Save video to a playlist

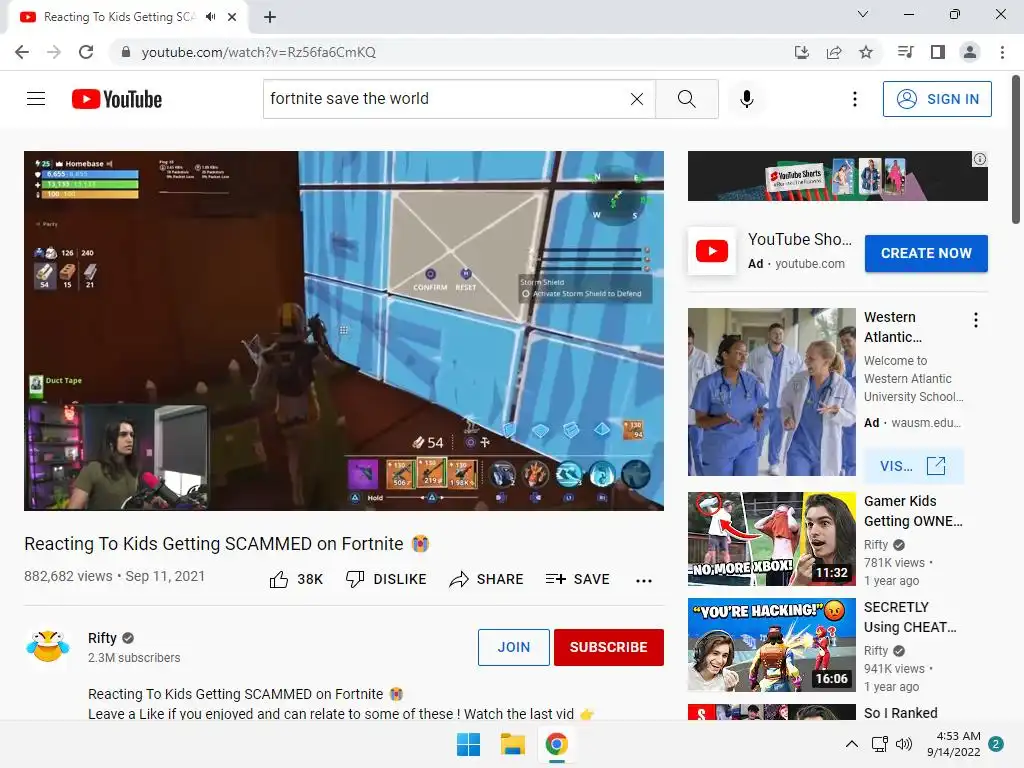(x=577, y=579)
